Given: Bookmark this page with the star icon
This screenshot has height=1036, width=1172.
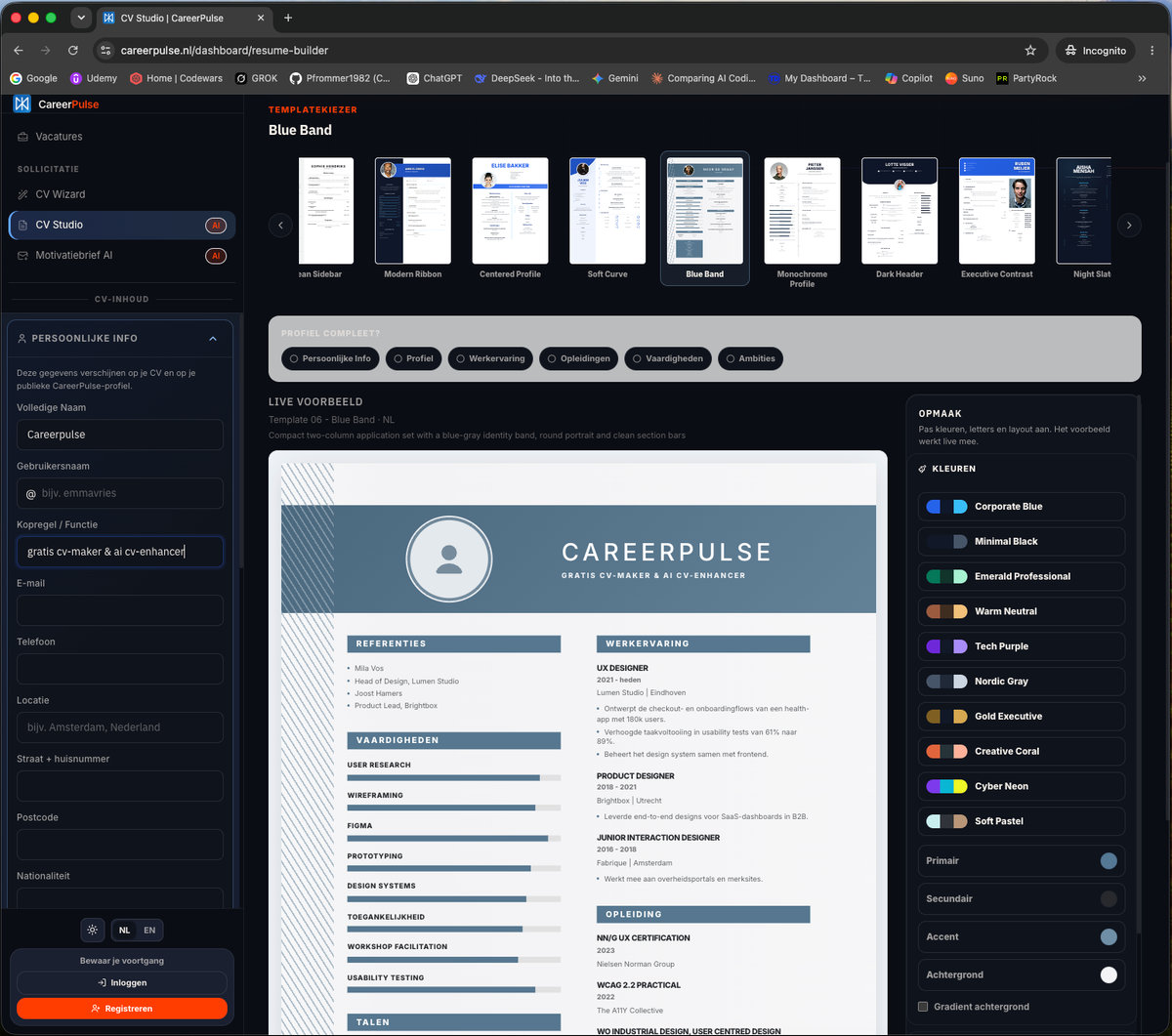Looking at the screenshot, I should 1030,50.
